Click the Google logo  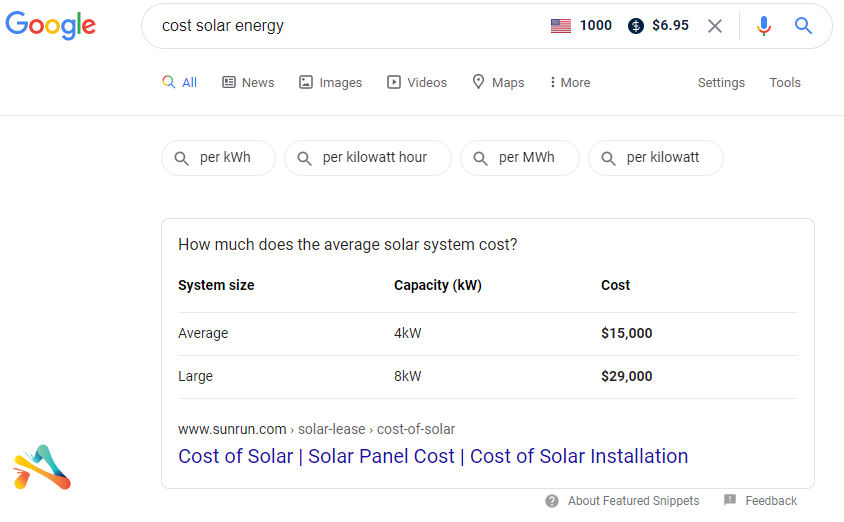[x=51, y=26]
